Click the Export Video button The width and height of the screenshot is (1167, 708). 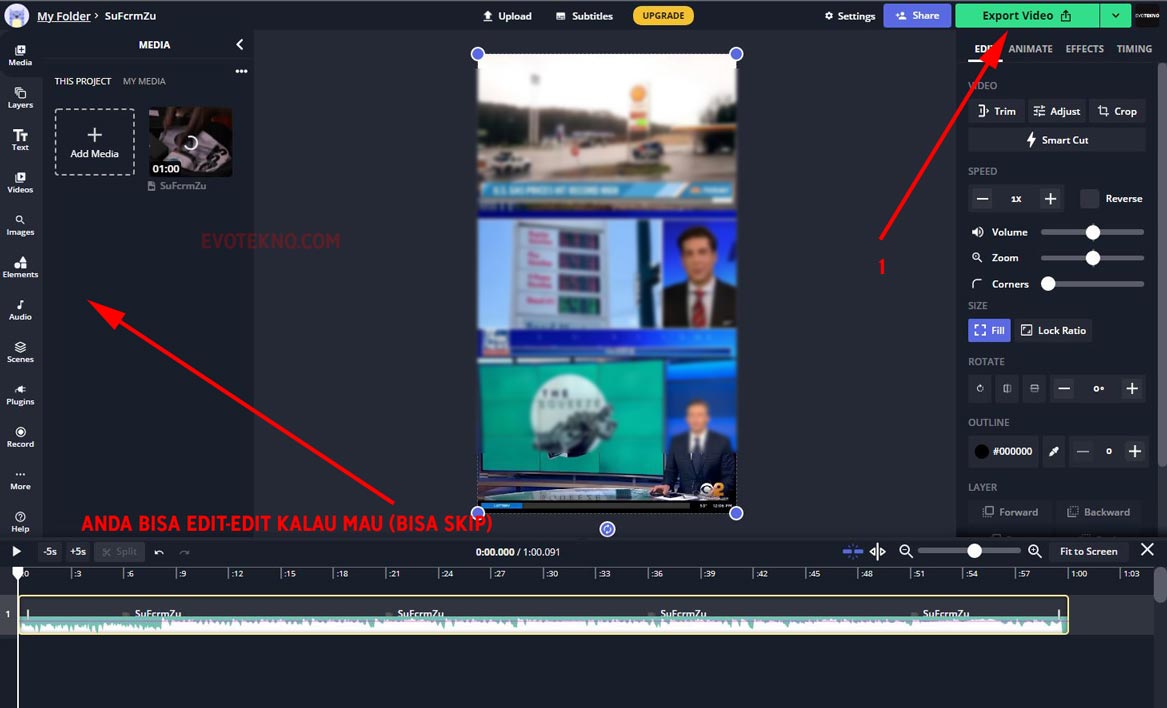1026,15
